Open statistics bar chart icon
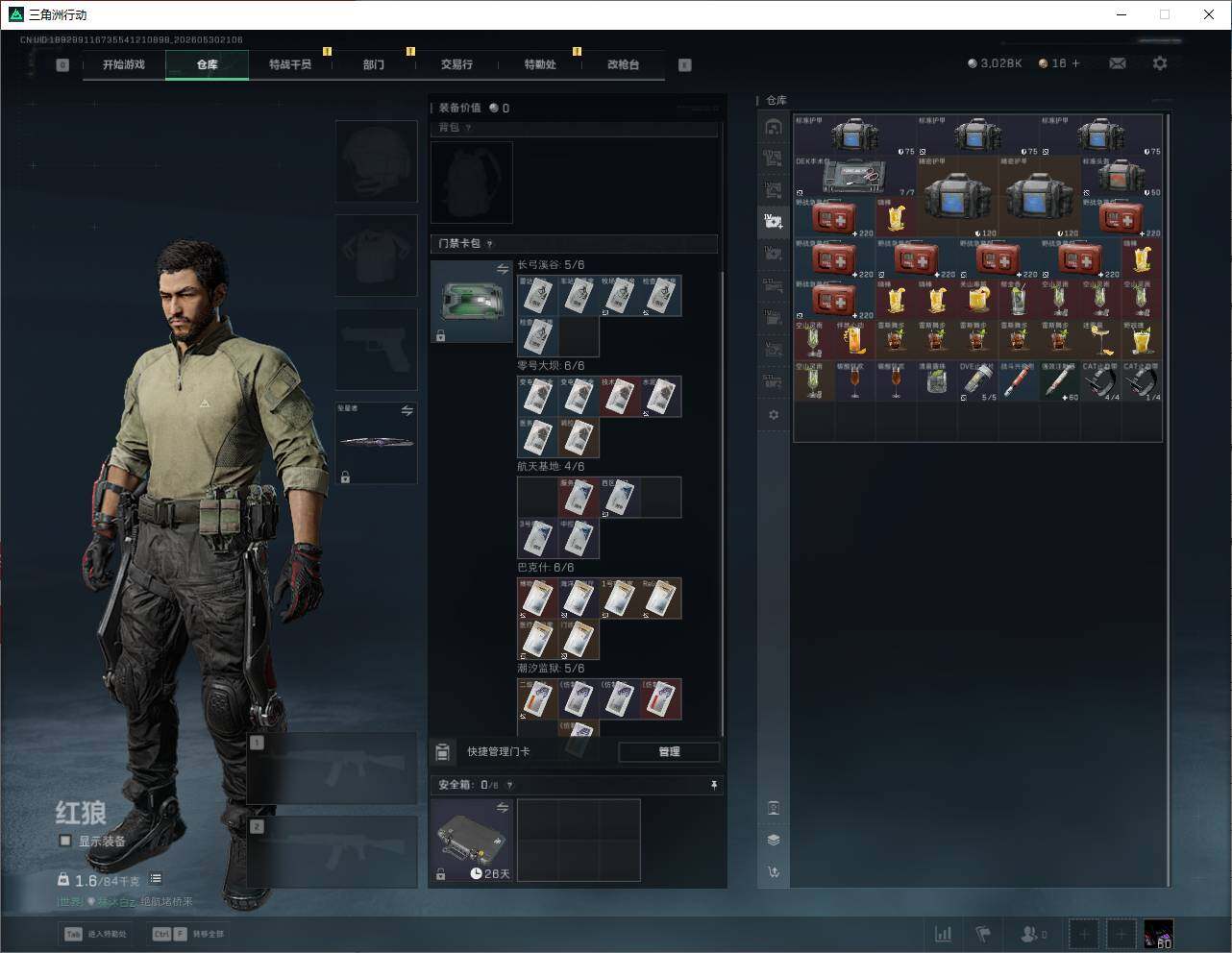Viewport: 1232px width, 953px height. (x=944, y=934)
